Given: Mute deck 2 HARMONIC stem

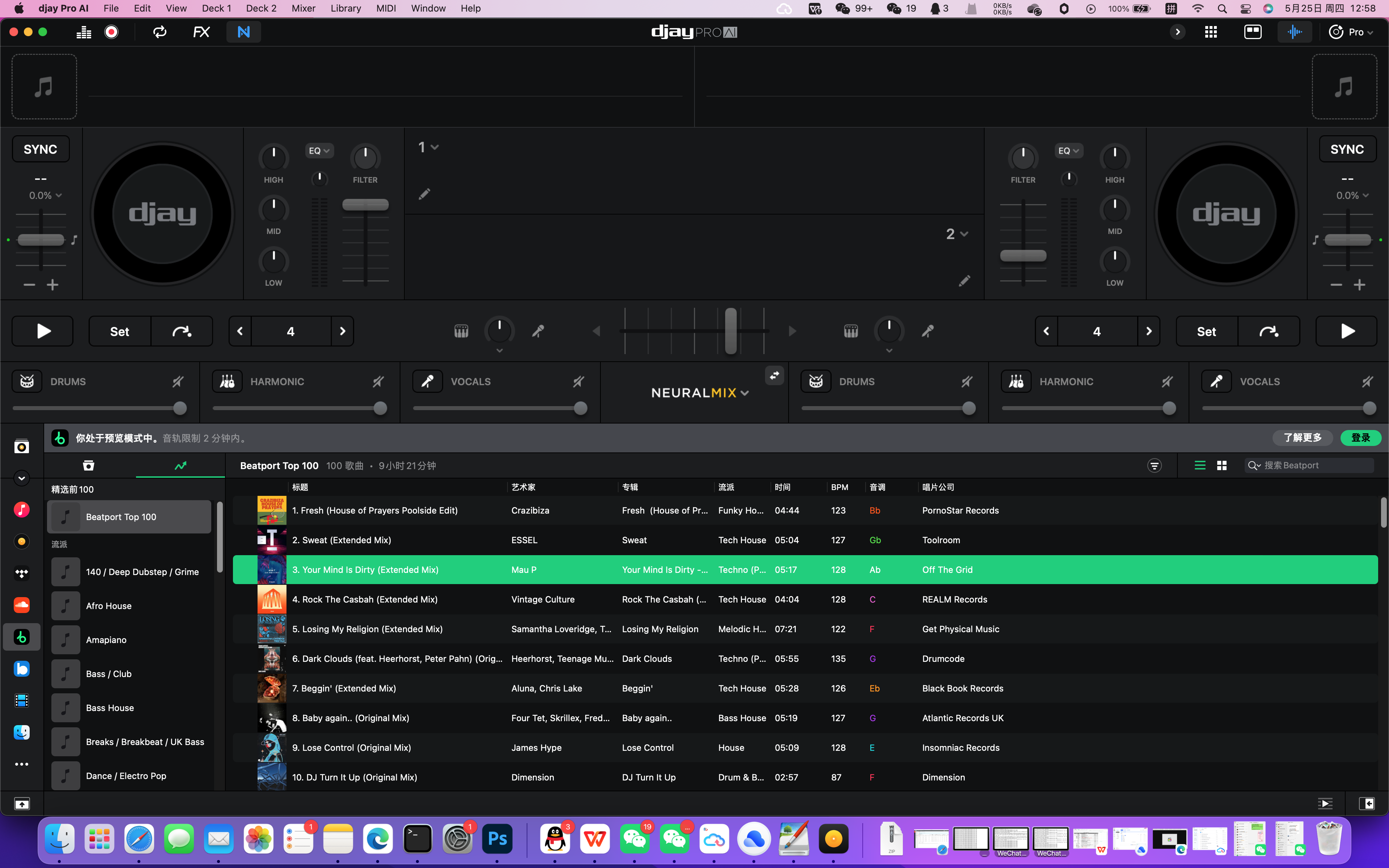Looking at the screenshot, I should click(1168, 382).
